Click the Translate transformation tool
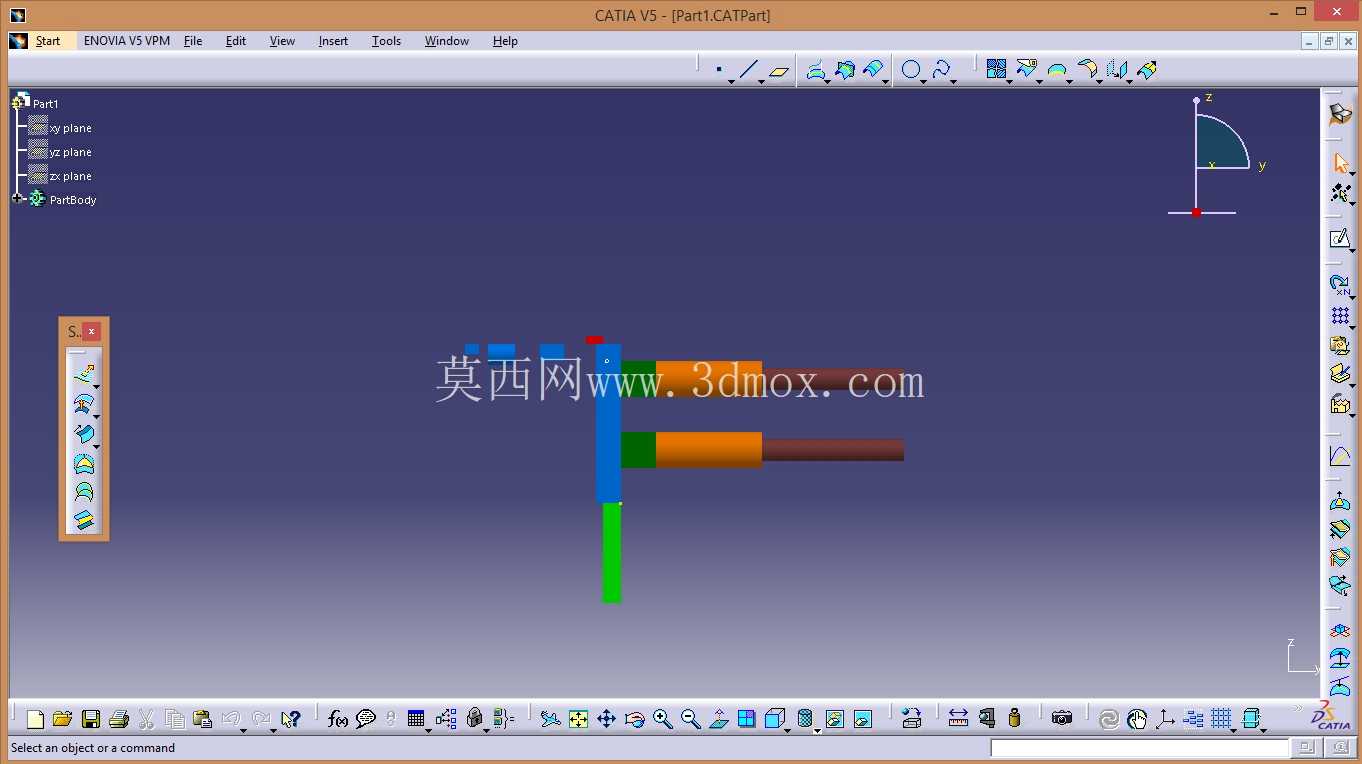The image size is (1362, 764). pos(1117,70)
